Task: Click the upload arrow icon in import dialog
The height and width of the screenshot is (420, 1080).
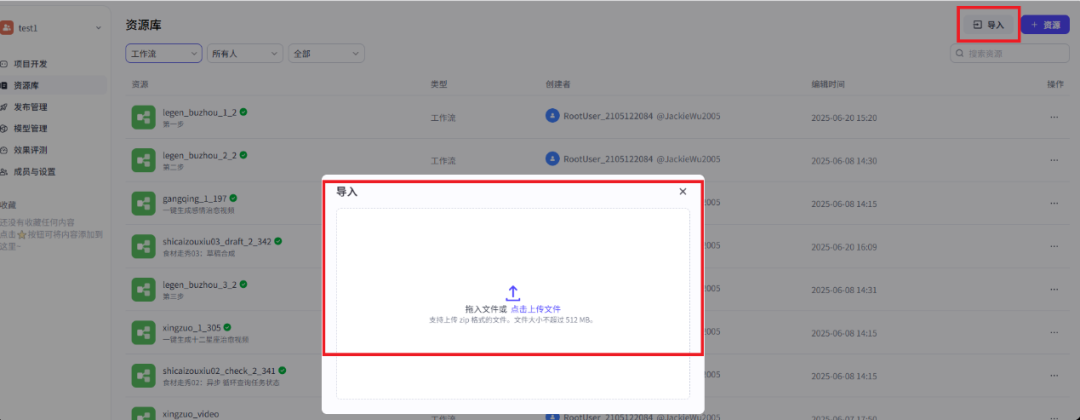Action: coord(512,293)
